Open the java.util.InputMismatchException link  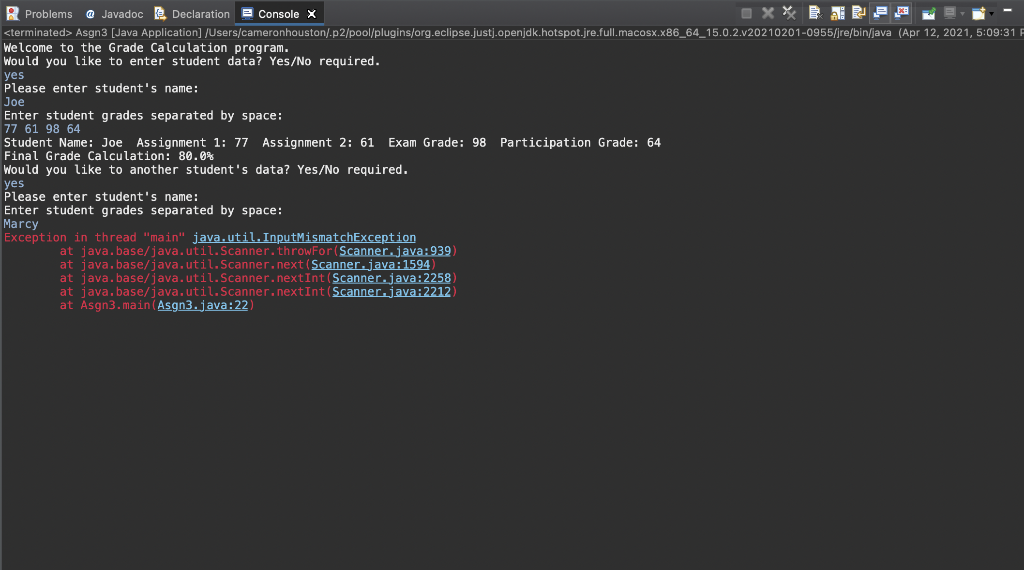(x=304, y=238)
